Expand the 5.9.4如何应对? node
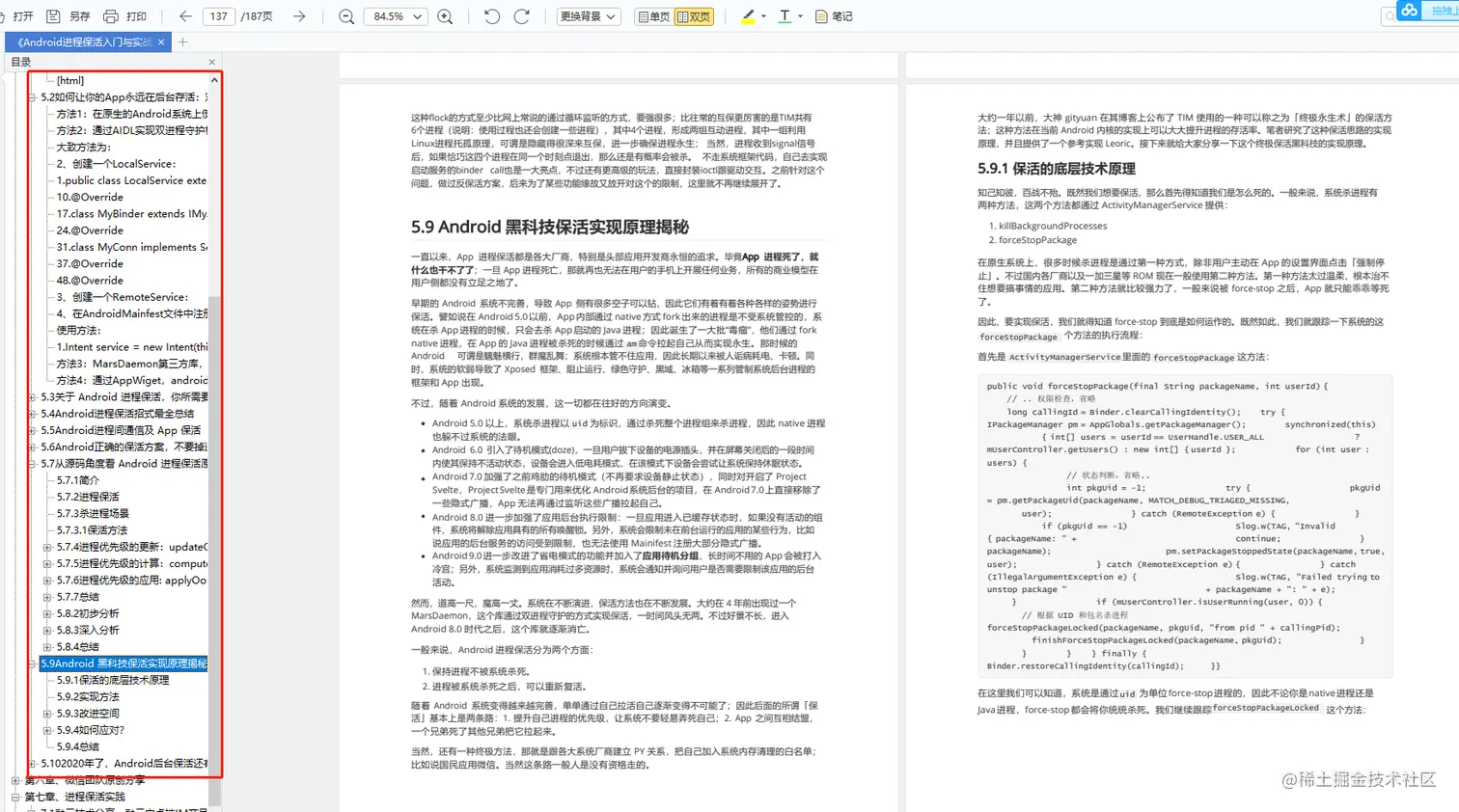 point(47,730)
